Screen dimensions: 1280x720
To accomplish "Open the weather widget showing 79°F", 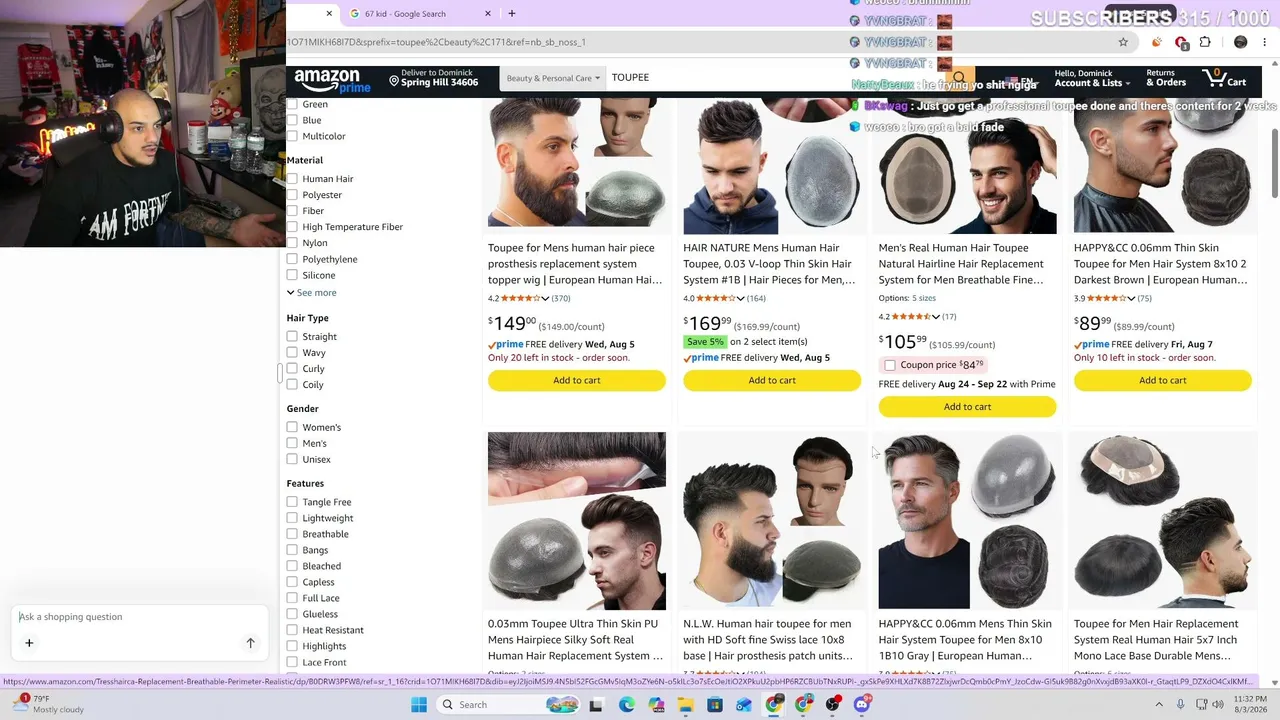I will pos(48,704).
